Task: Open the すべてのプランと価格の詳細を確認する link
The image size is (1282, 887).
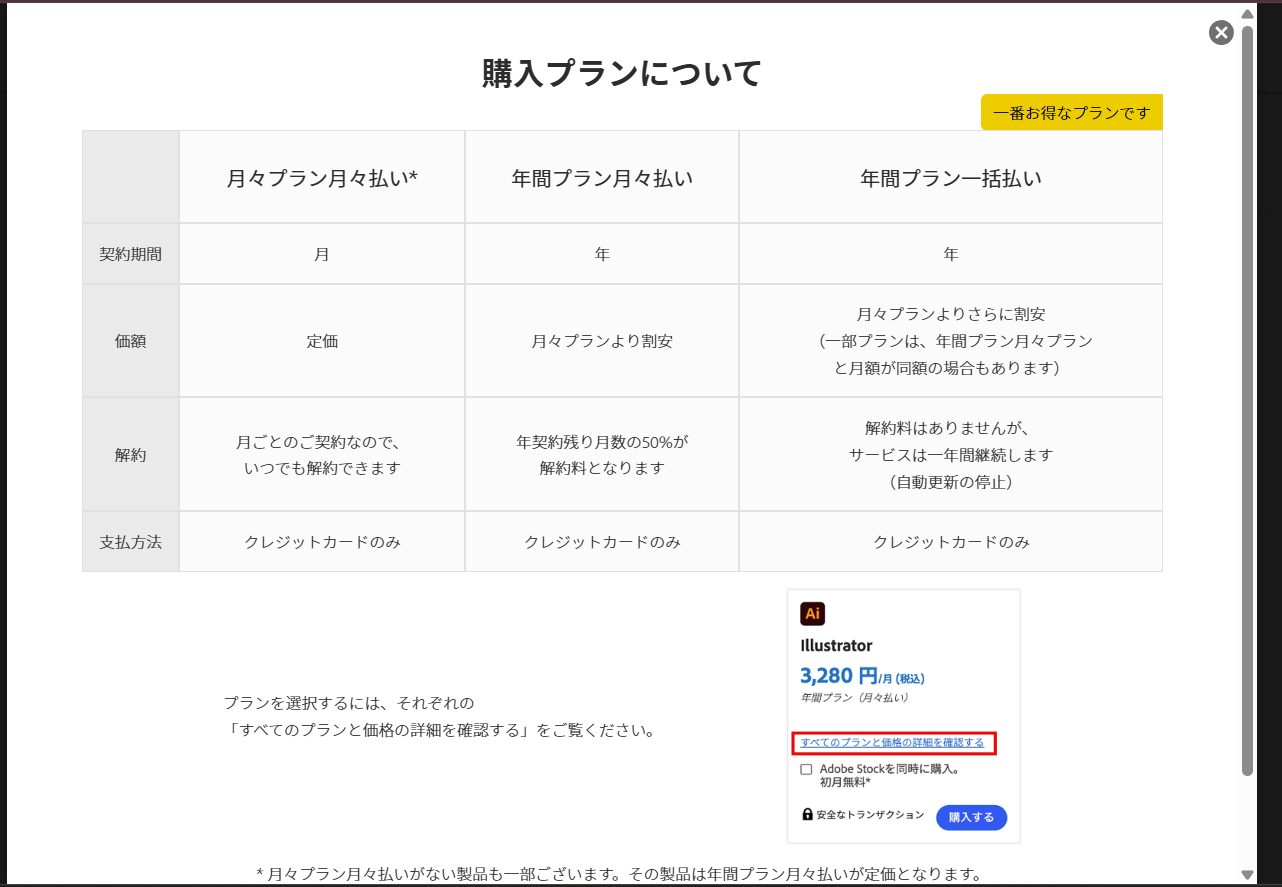Action: pyautogui.click(x=892, y=743)
